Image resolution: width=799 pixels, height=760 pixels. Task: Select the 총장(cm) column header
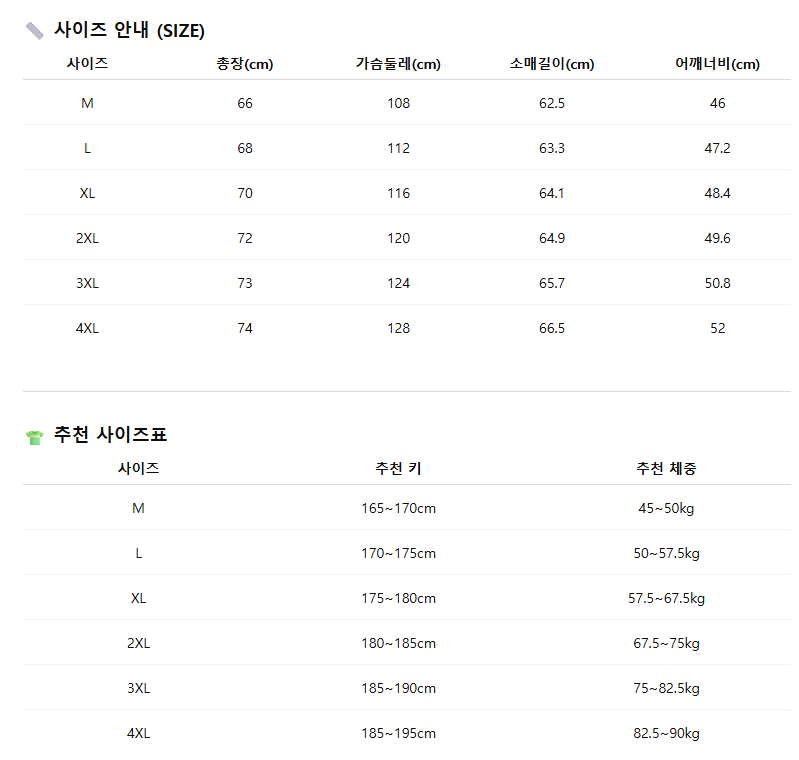click(245, 64)
